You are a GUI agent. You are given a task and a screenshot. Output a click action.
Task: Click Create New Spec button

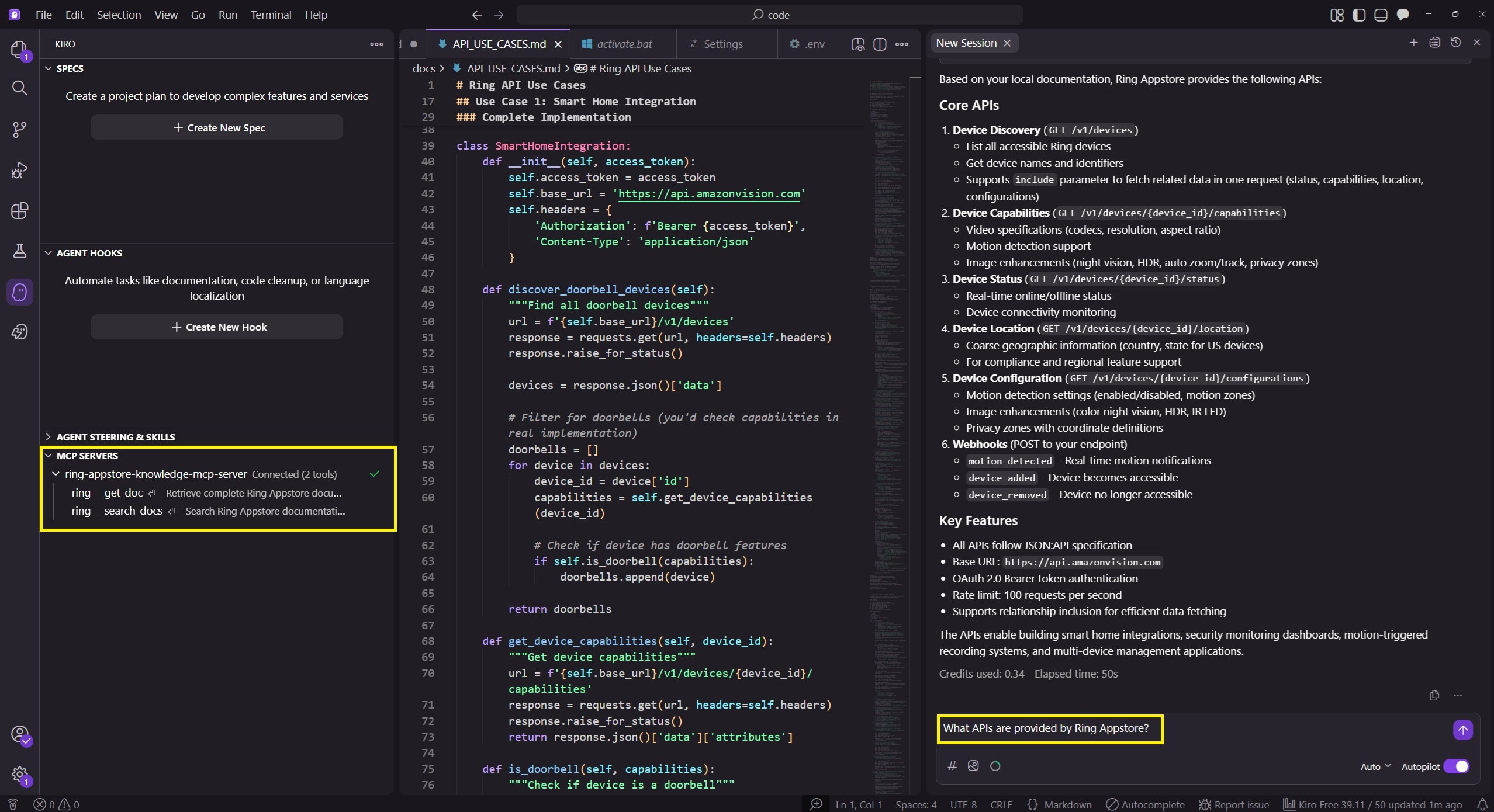[216, 128]
